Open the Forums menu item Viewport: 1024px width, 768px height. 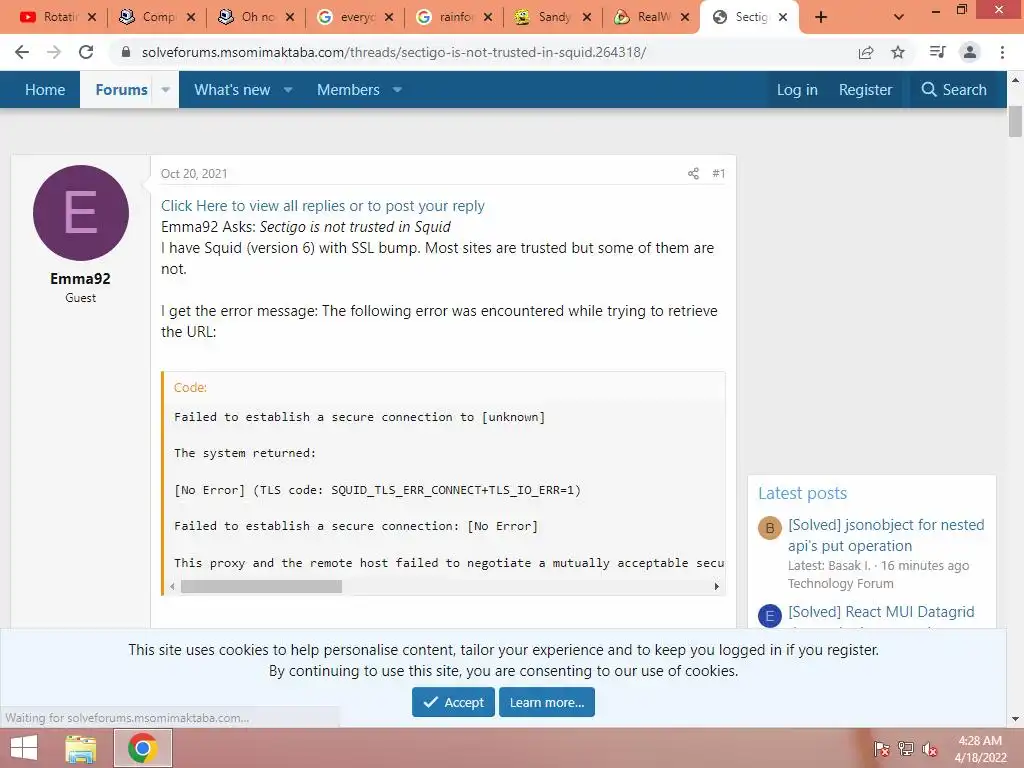(x=121, y=89)
